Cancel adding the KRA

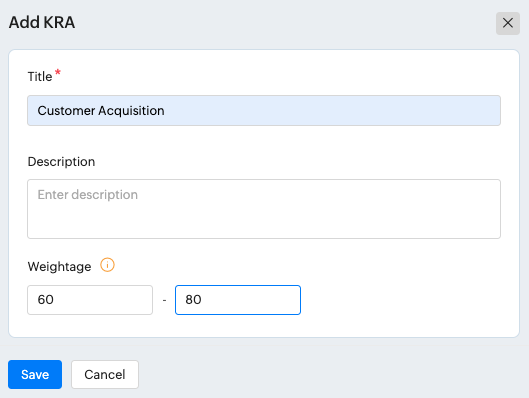click(105, 374)
